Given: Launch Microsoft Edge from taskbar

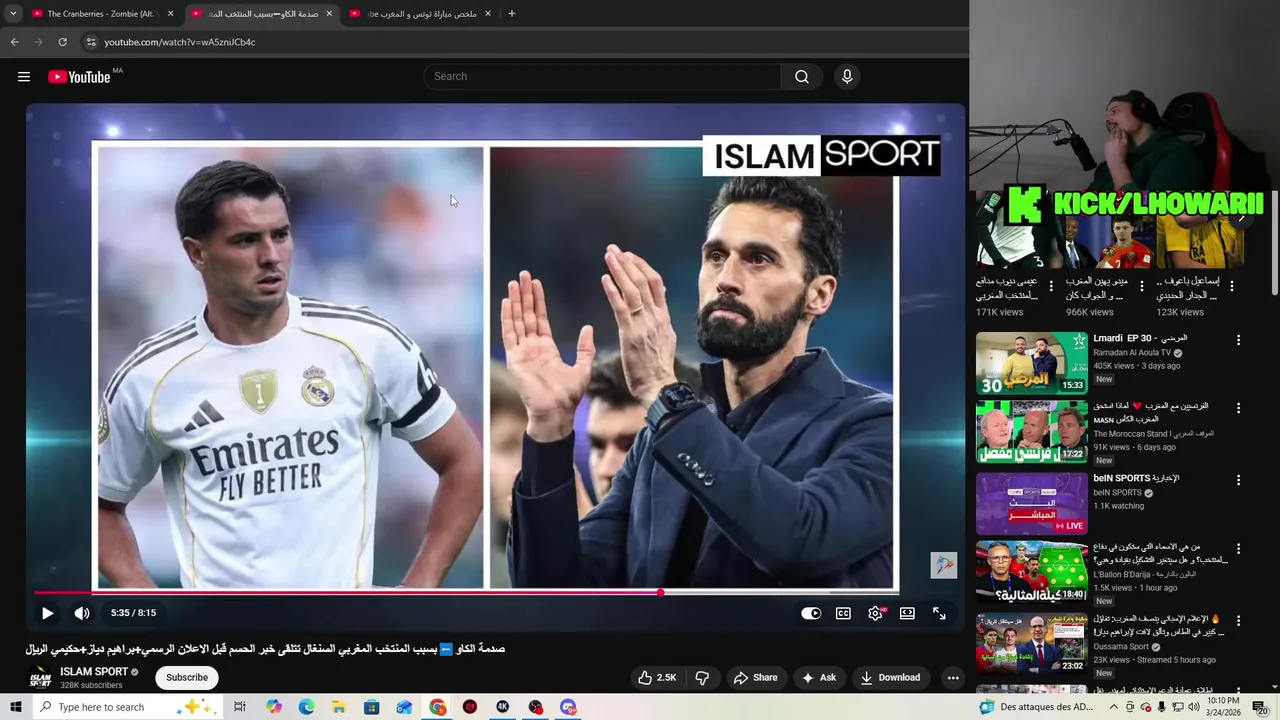Looking at the screenshot, I should point(306,707).
